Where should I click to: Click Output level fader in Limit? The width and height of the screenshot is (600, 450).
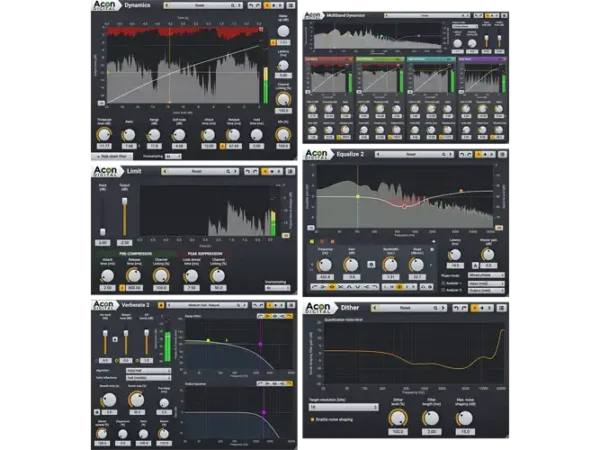click(124, 201)
